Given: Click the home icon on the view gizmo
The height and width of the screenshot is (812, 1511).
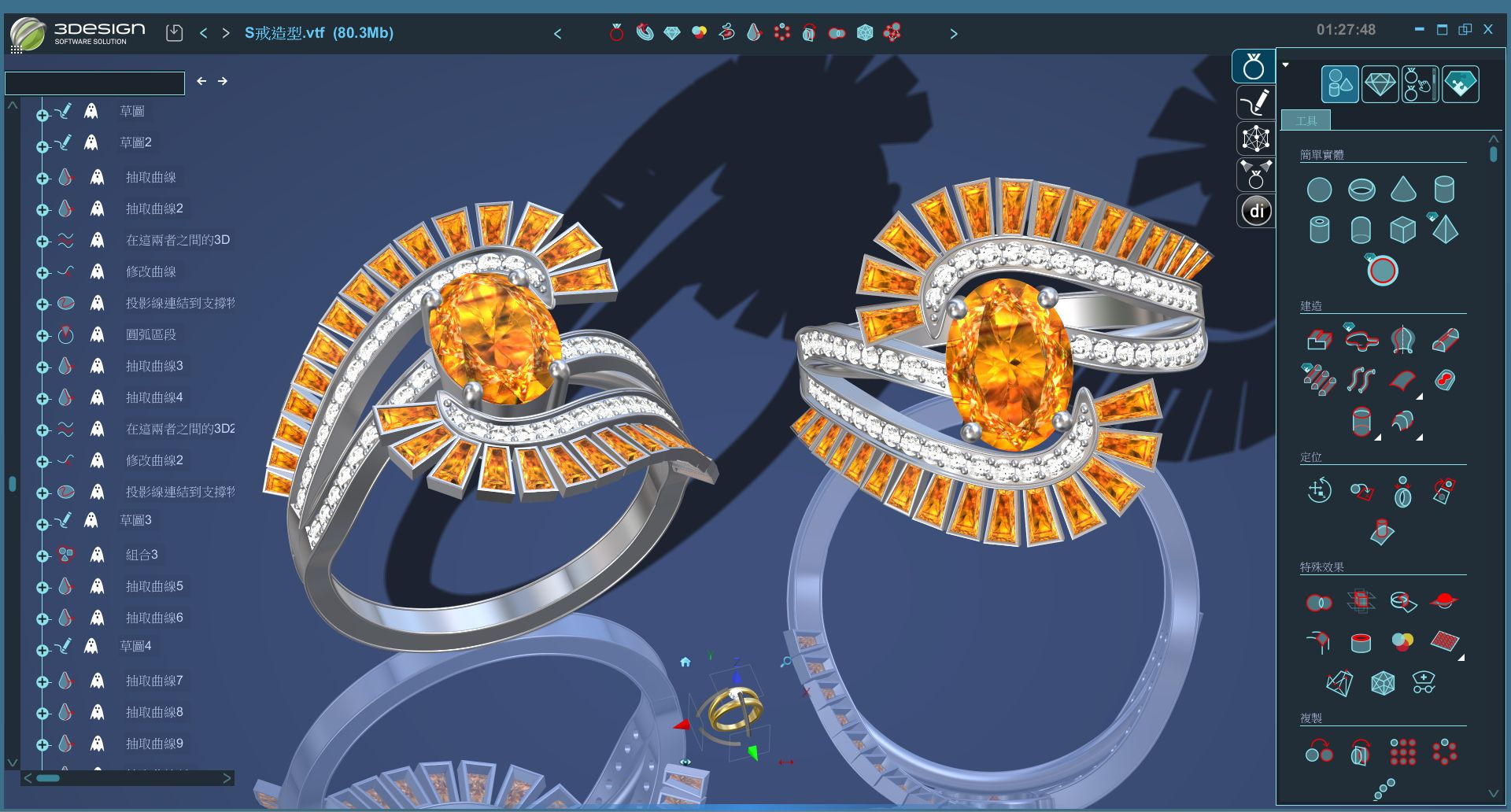Looking at the screenshot, I should (x=685, y=662).
